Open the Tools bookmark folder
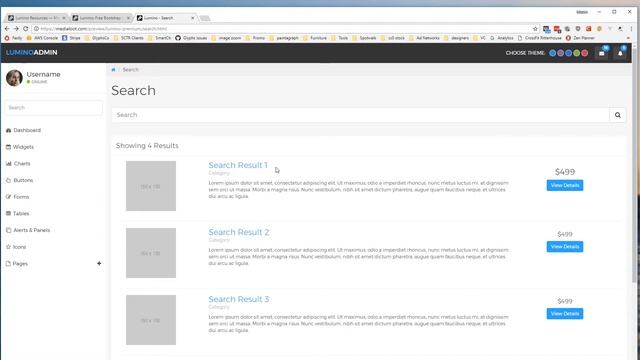Screen dimensions: 640x360 click(340, 38)
